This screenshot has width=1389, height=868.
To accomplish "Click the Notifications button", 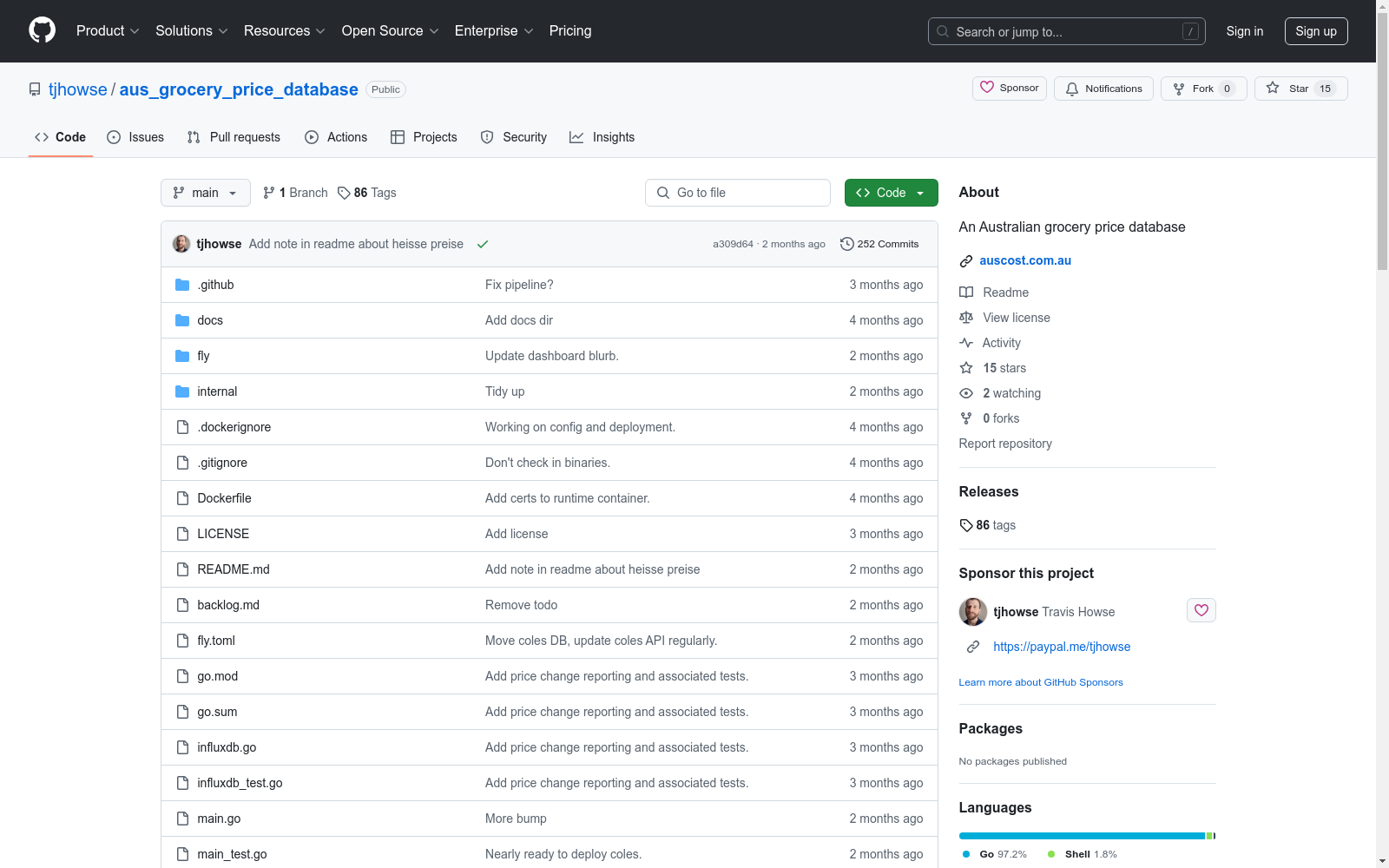I will [x=1103, y=89].
